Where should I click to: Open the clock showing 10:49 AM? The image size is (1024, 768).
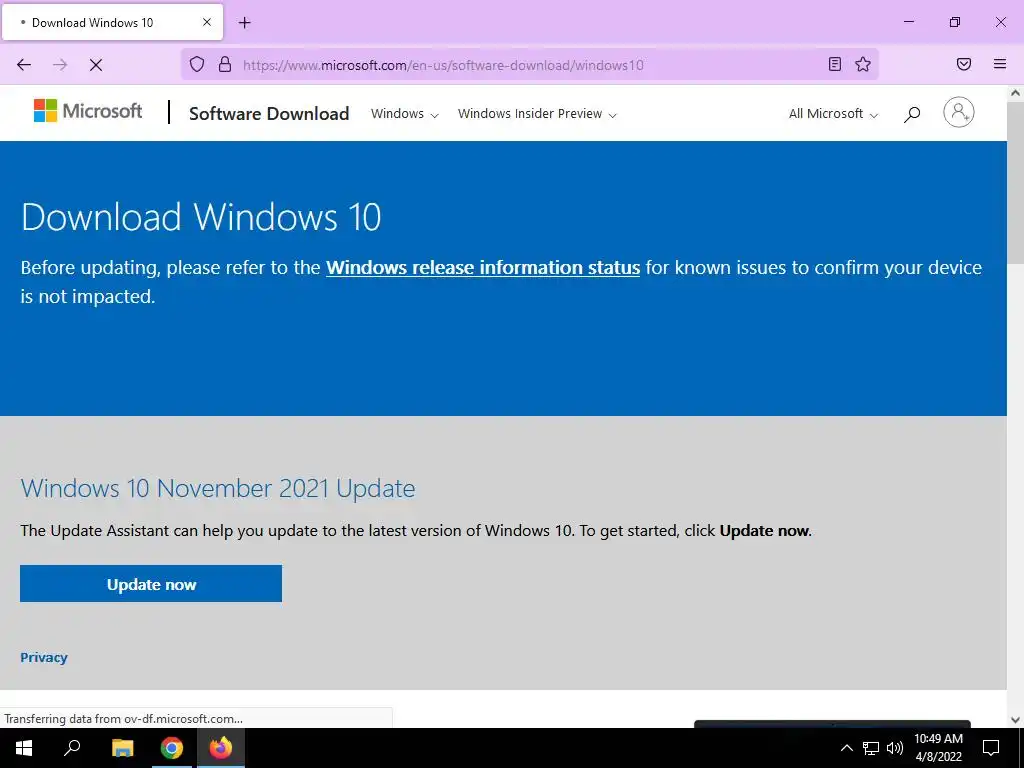938,748
